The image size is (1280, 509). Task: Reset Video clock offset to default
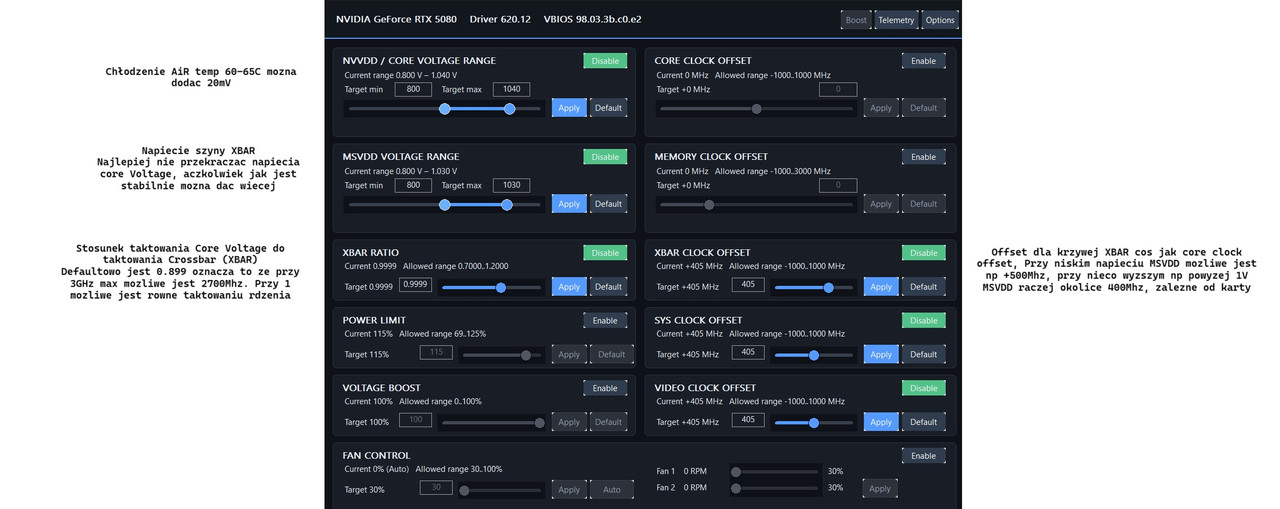[923, 422]
